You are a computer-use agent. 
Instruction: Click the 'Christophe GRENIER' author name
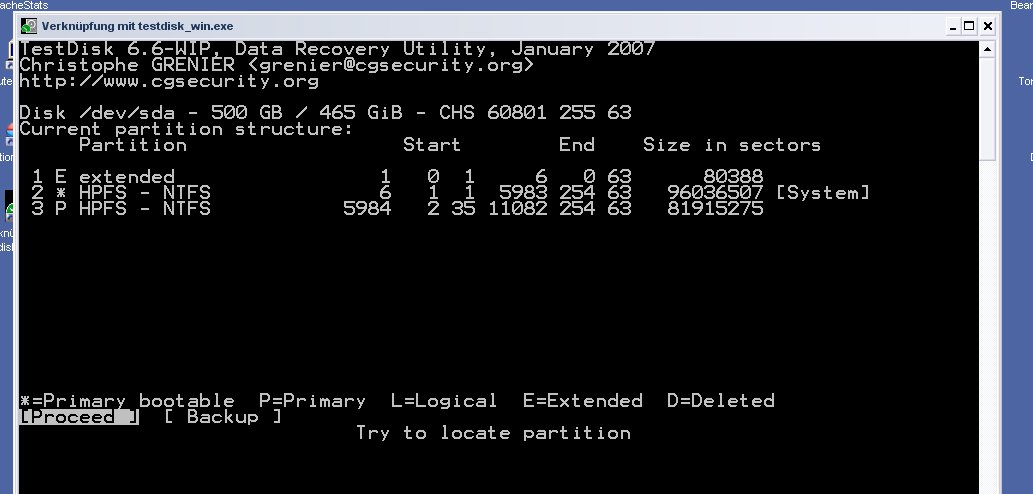[127, 65]
